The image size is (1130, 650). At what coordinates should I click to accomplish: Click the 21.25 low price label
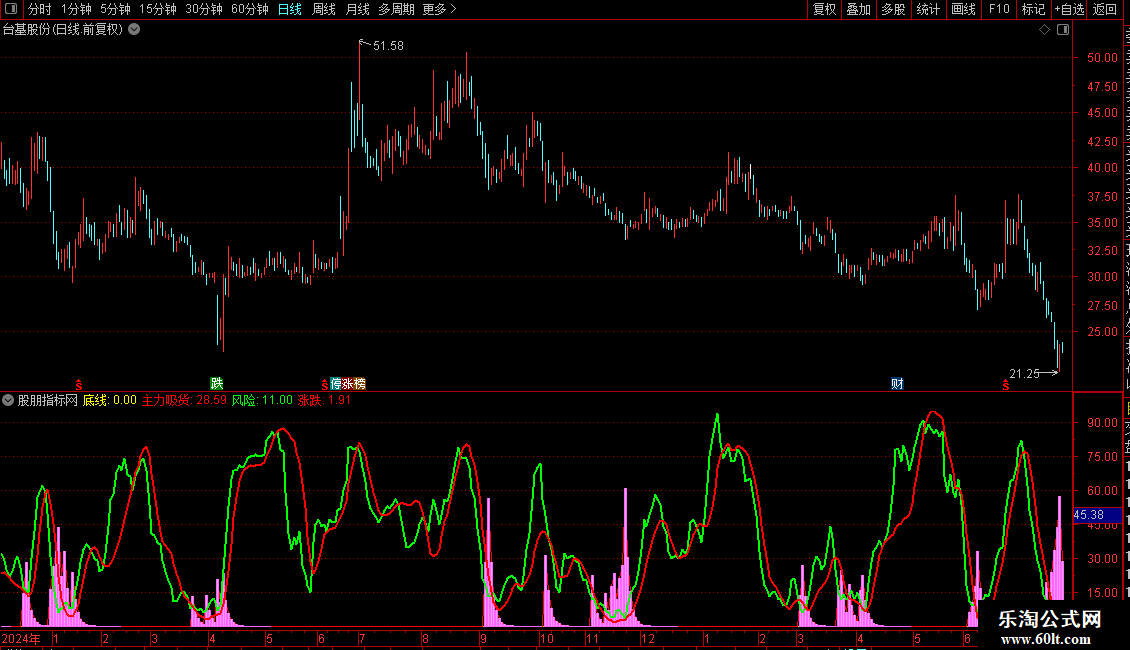tap(1024, 373)
